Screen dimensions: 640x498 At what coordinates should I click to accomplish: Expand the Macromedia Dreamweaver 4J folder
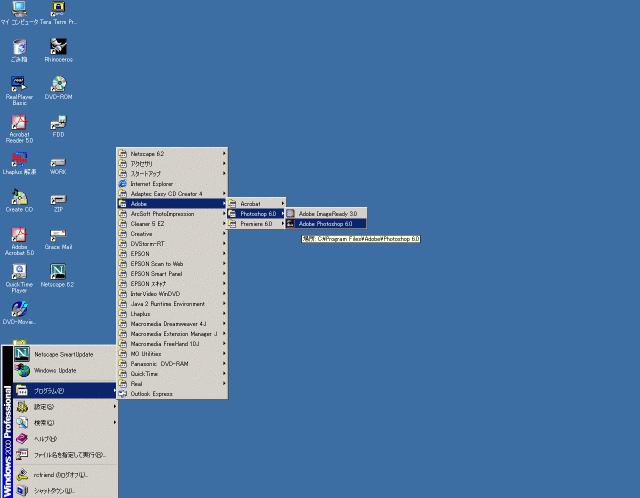[172, 324]
